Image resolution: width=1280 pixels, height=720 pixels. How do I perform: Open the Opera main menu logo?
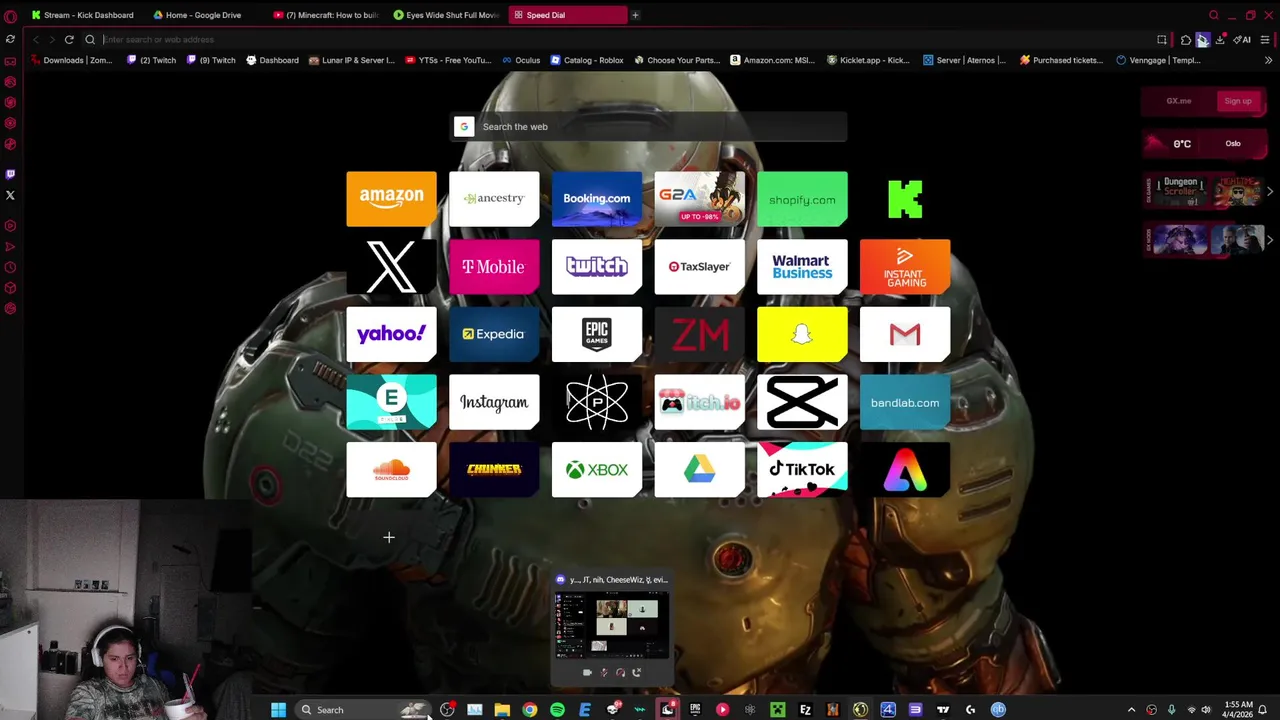[x=10, y=16]
